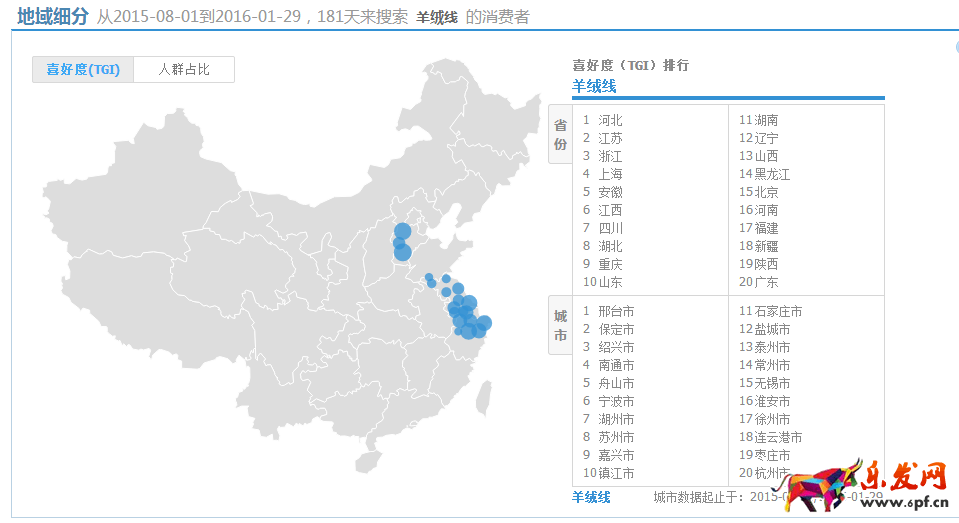
Task: Select 邢台市 in the city ranking
Action: [x=616, y=311]
